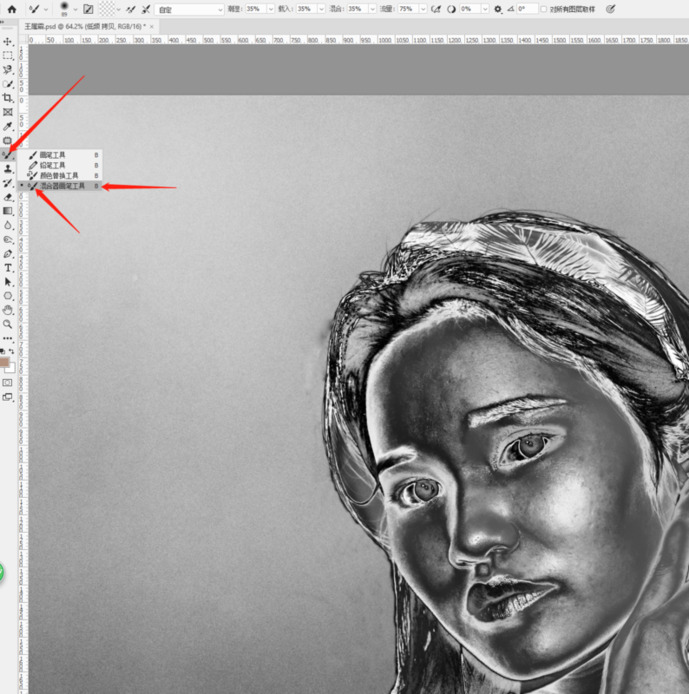Choose 混合器画笔工具 from the flyout
Screen dimensions: 689x694
62,186
